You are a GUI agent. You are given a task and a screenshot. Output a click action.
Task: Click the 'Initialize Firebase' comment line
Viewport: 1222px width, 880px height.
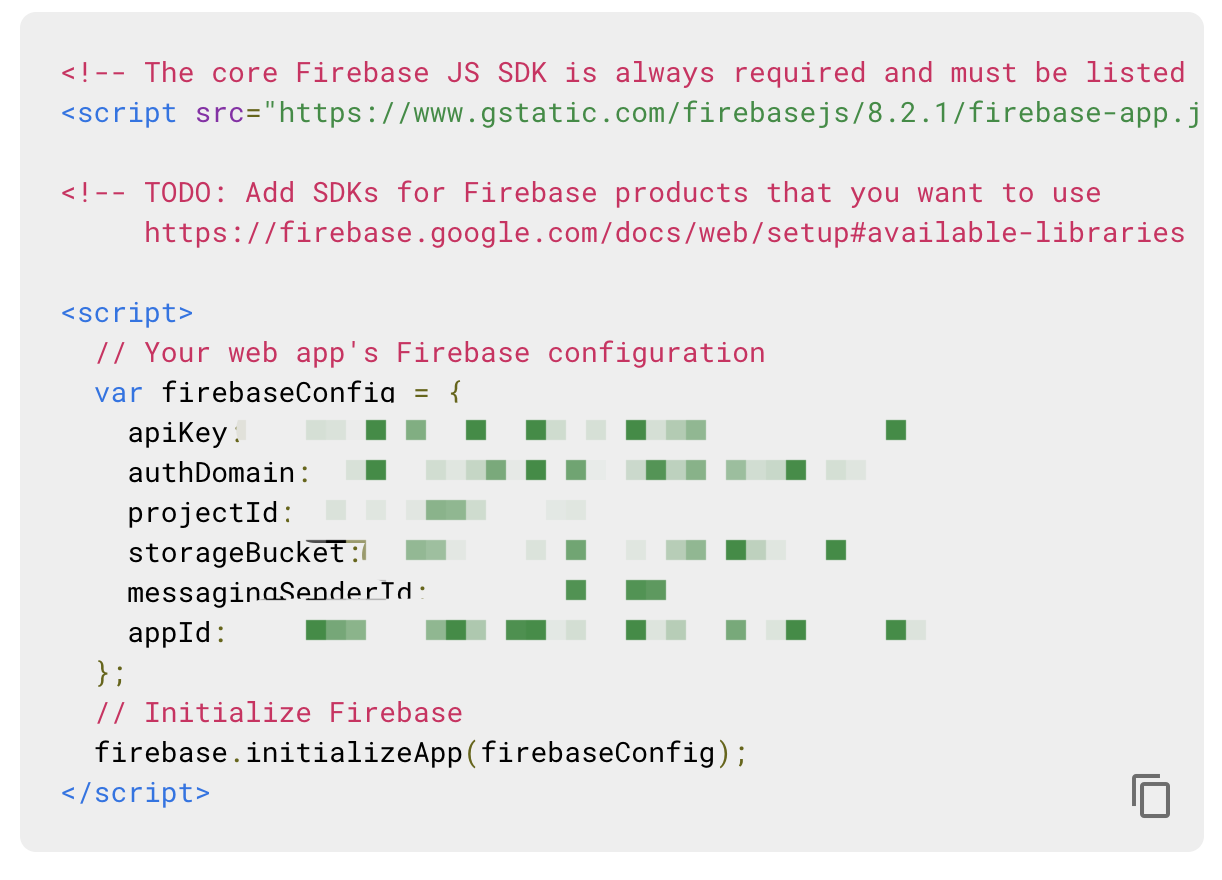pos(279,713)
